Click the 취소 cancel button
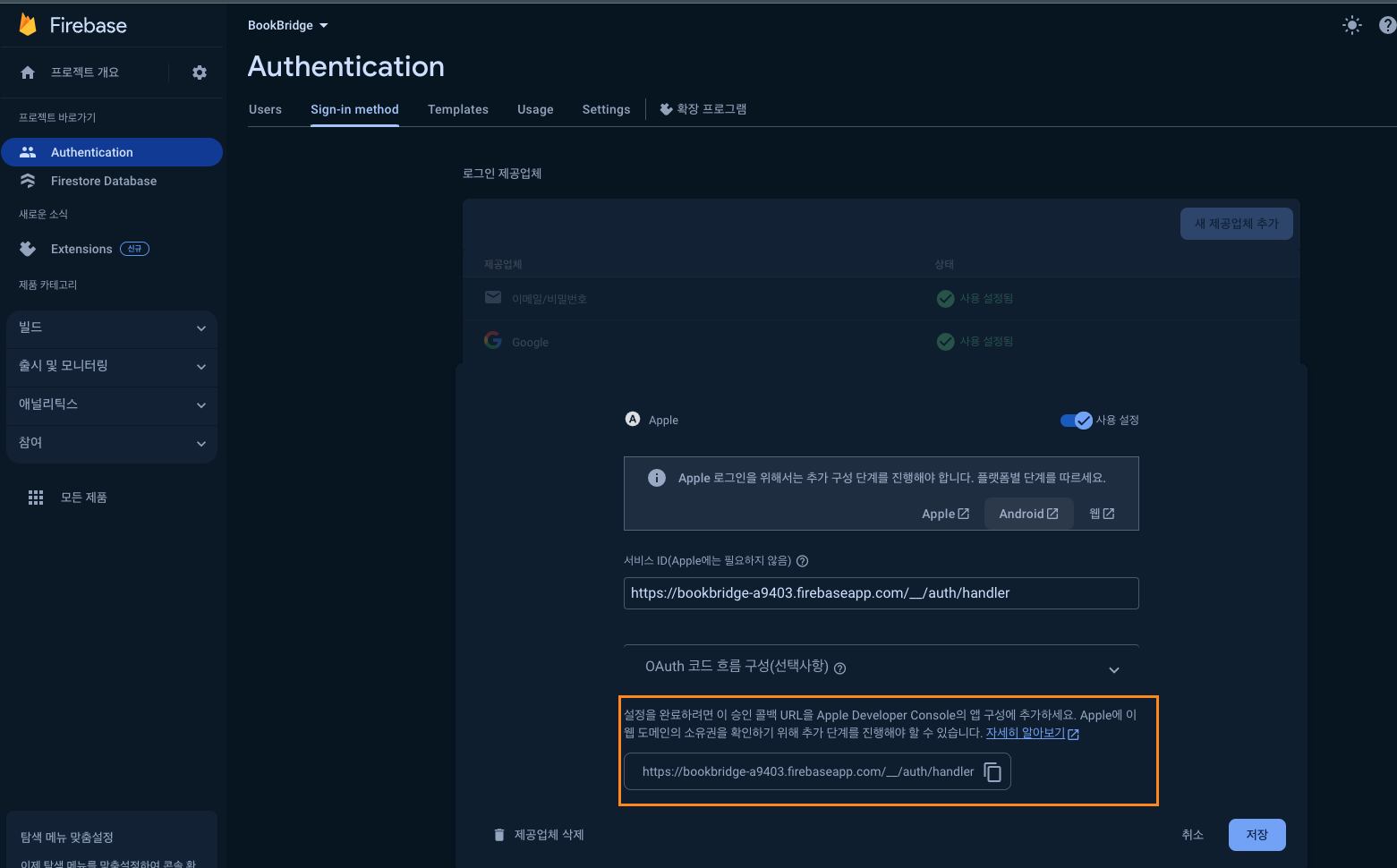1397x868 pixels. [1192, 835]
